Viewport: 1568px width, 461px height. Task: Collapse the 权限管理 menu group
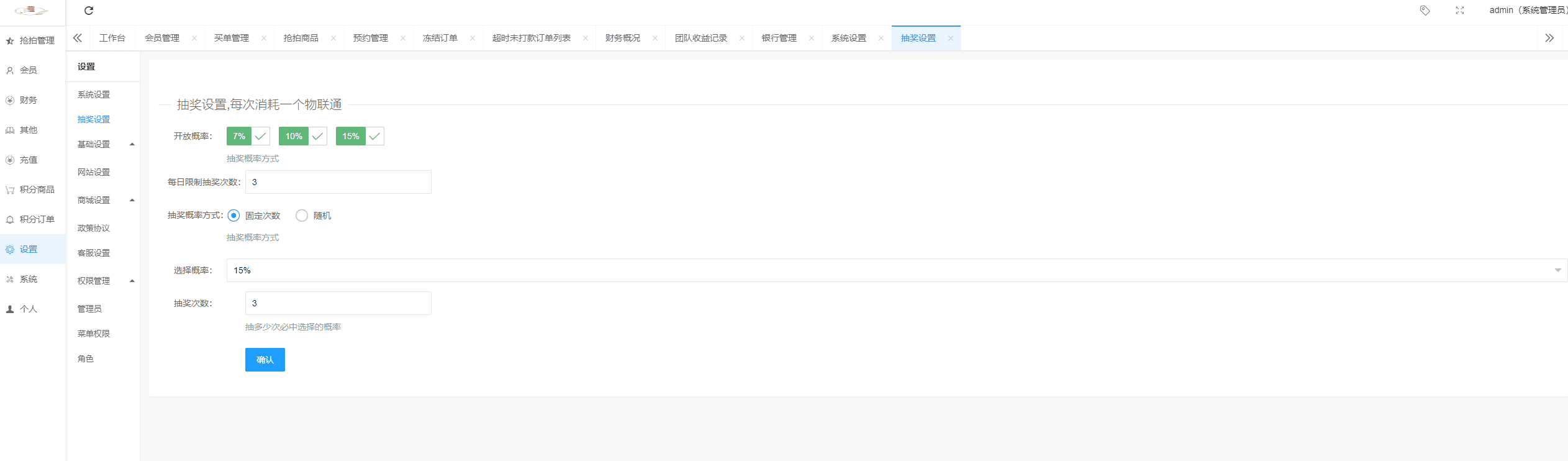click(102, 281)
